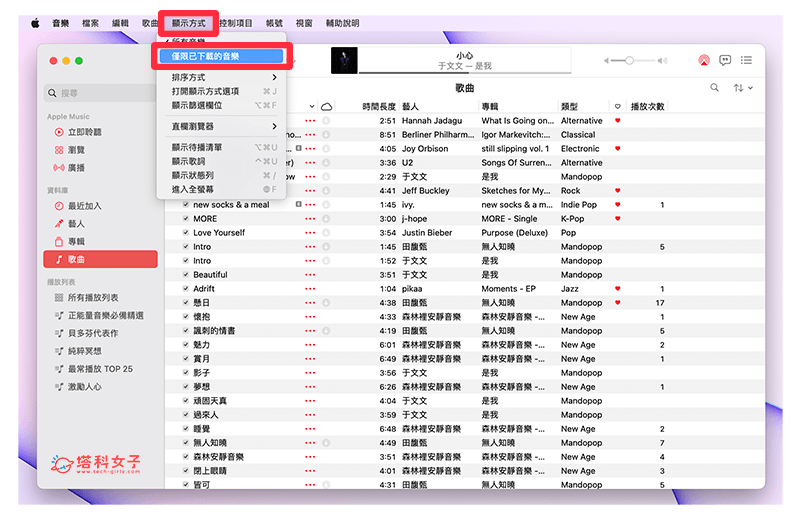This screenshot has height=524, width=800.
Task: Expand the 直欄瀏覽器 submenu
Action: 221,127
